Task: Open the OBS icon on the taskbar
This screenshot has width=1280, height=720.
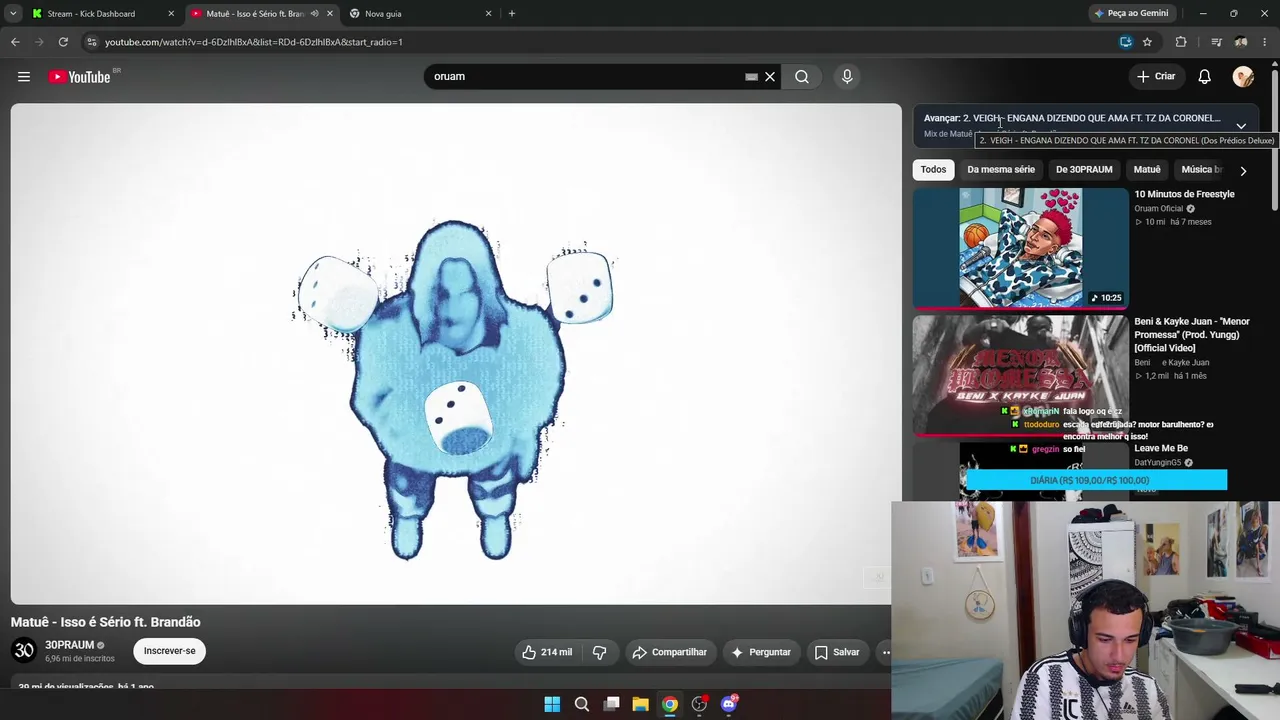Action: [x=700, y=704]
